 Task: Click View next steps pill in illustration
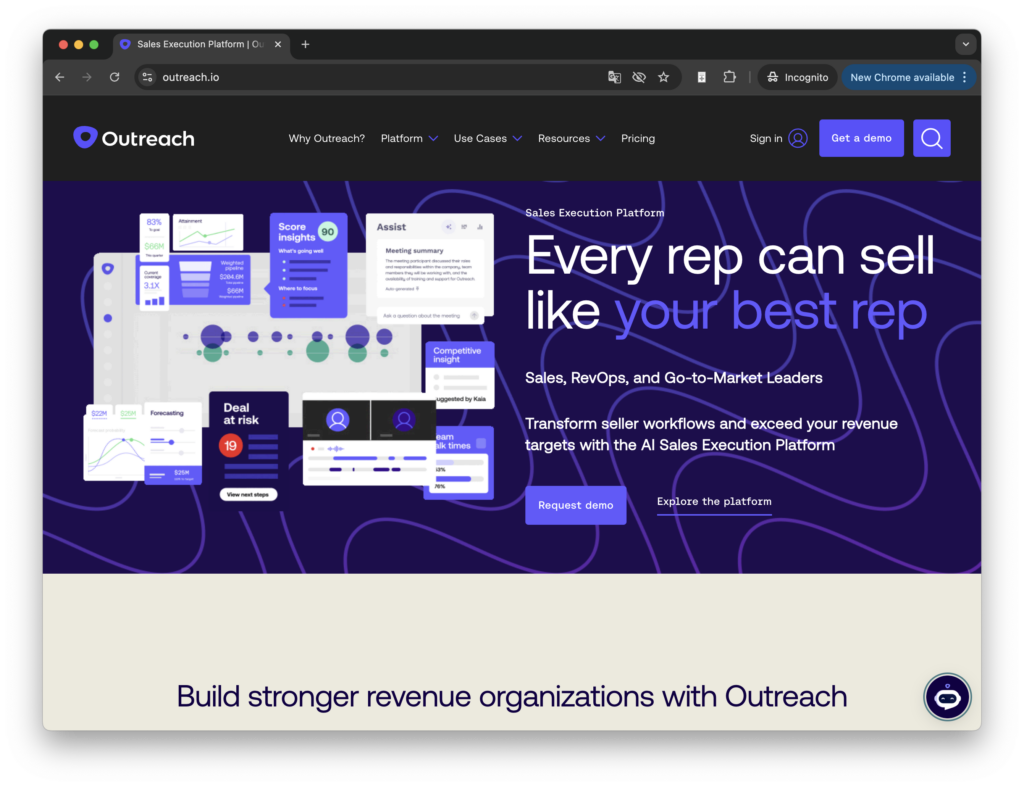248,494
